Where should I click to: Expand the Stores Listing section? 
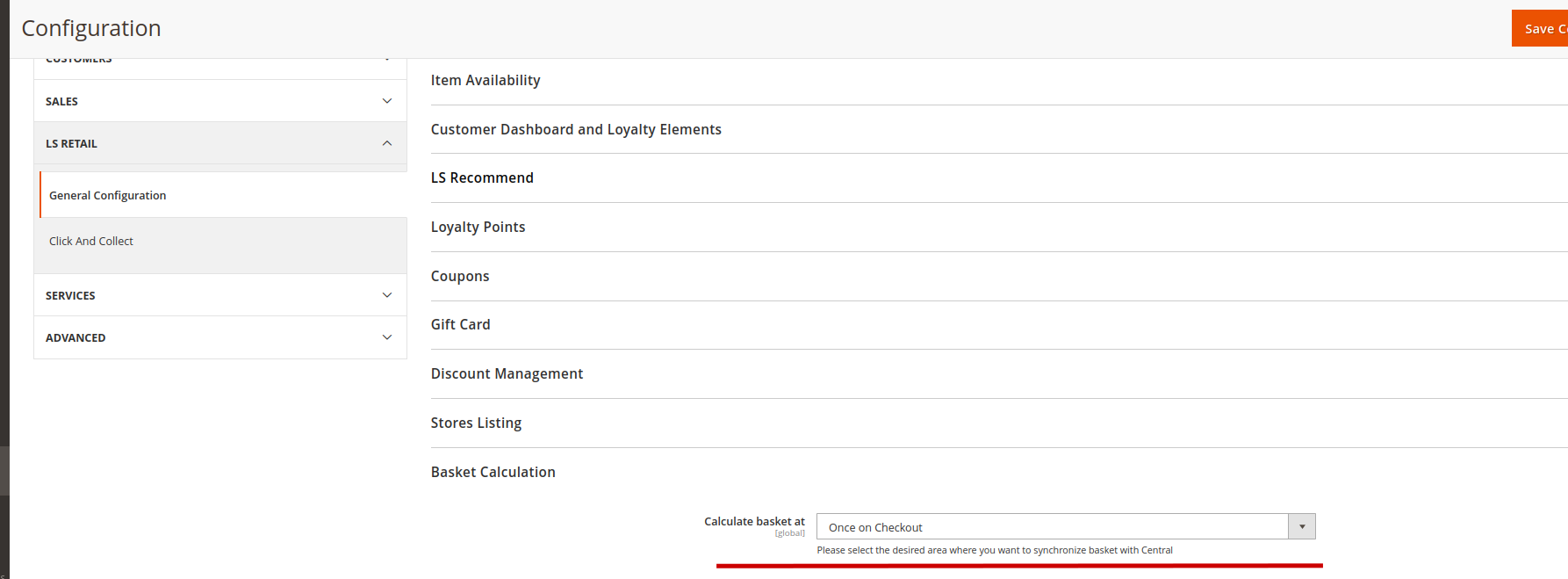coord(476,423)
